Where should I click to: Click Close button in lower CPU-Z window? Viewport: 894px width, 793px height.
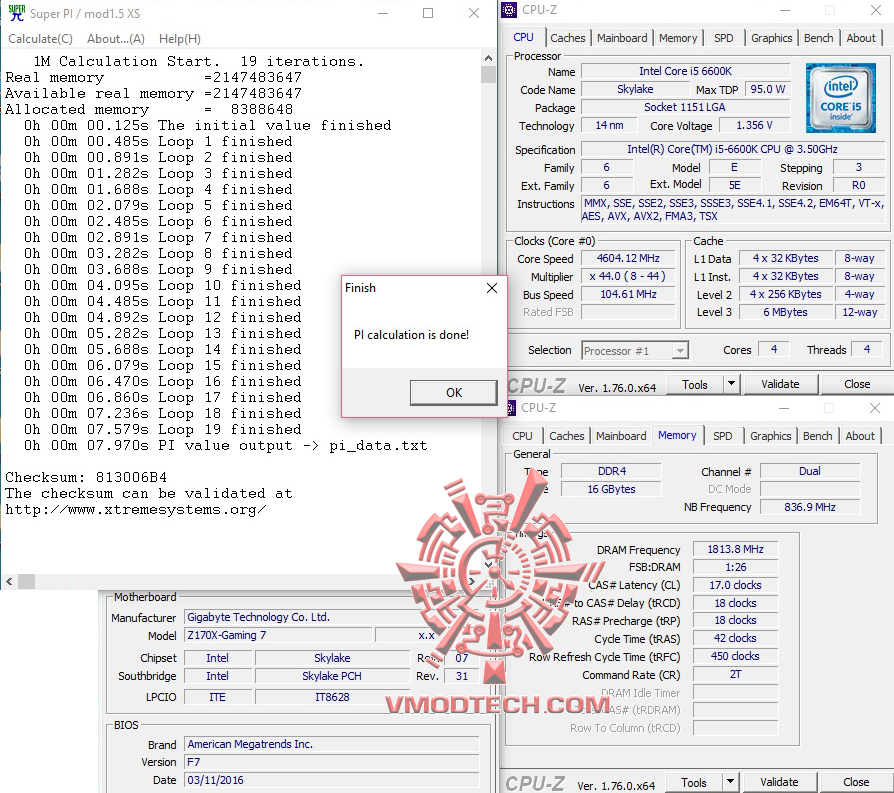point(856,783)
